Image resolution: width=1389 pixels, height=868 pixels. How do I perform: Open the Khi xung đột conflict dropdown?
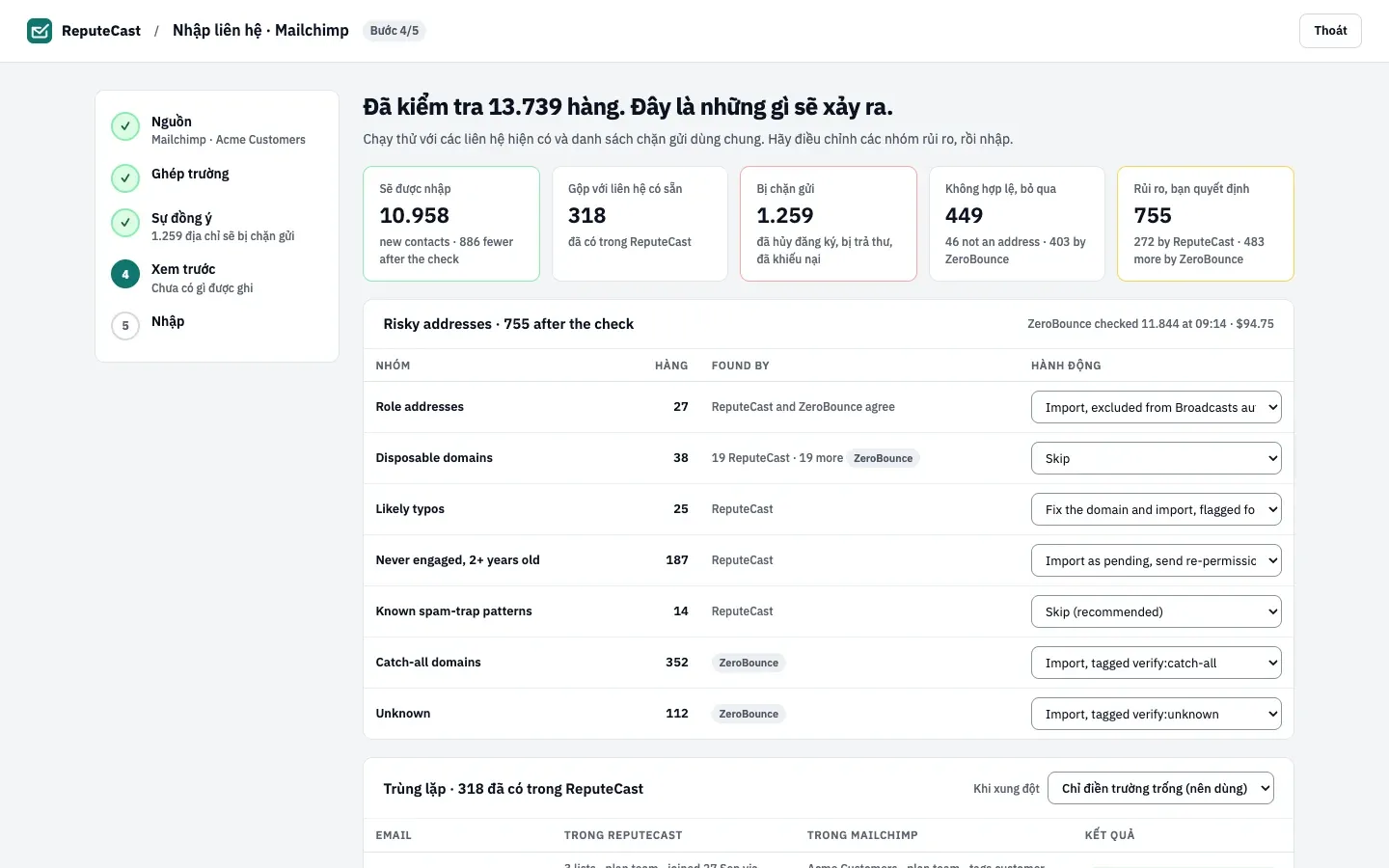coord(1160,788)
